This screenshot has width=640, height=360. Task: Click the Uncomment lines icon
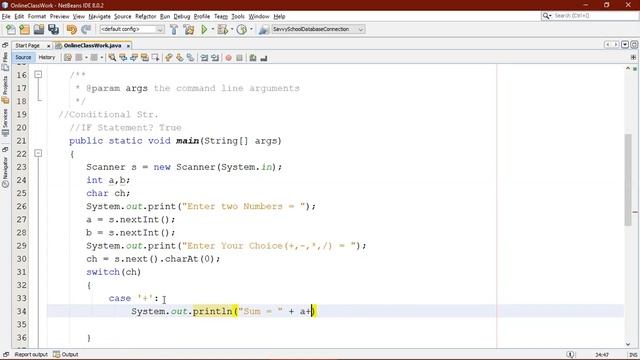(x=264, y=58)
